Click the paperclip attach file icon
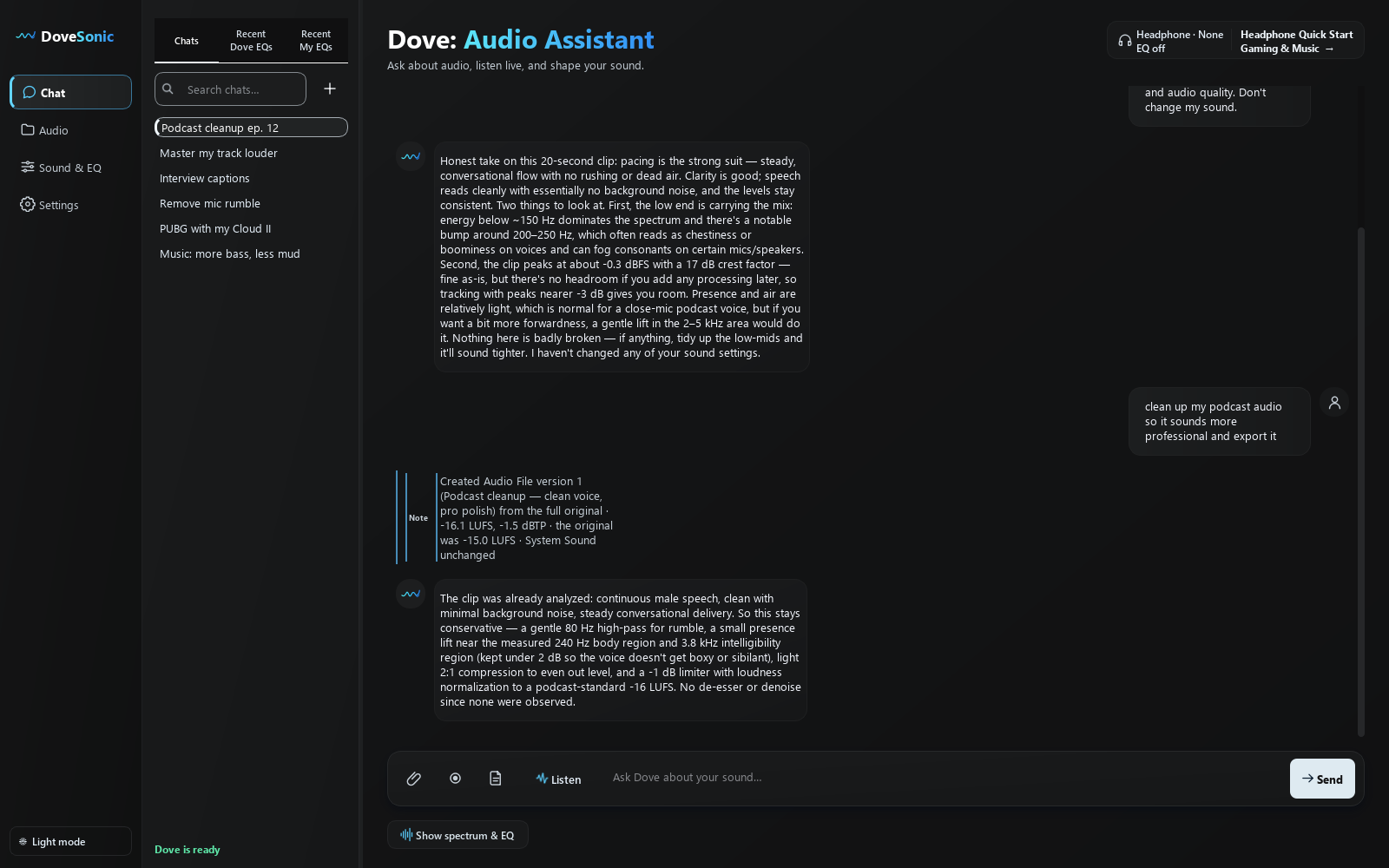 click(414, 779)
